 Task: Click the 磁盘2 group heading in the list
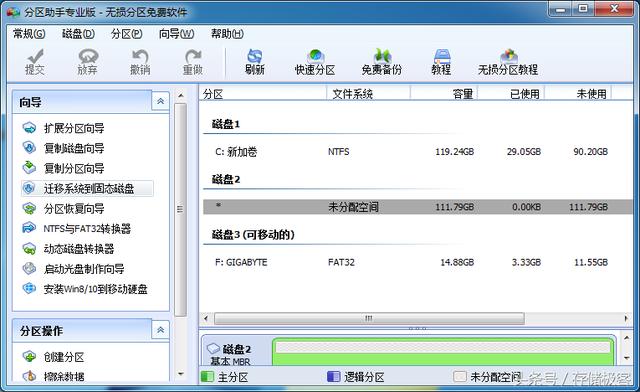point(226,179)
